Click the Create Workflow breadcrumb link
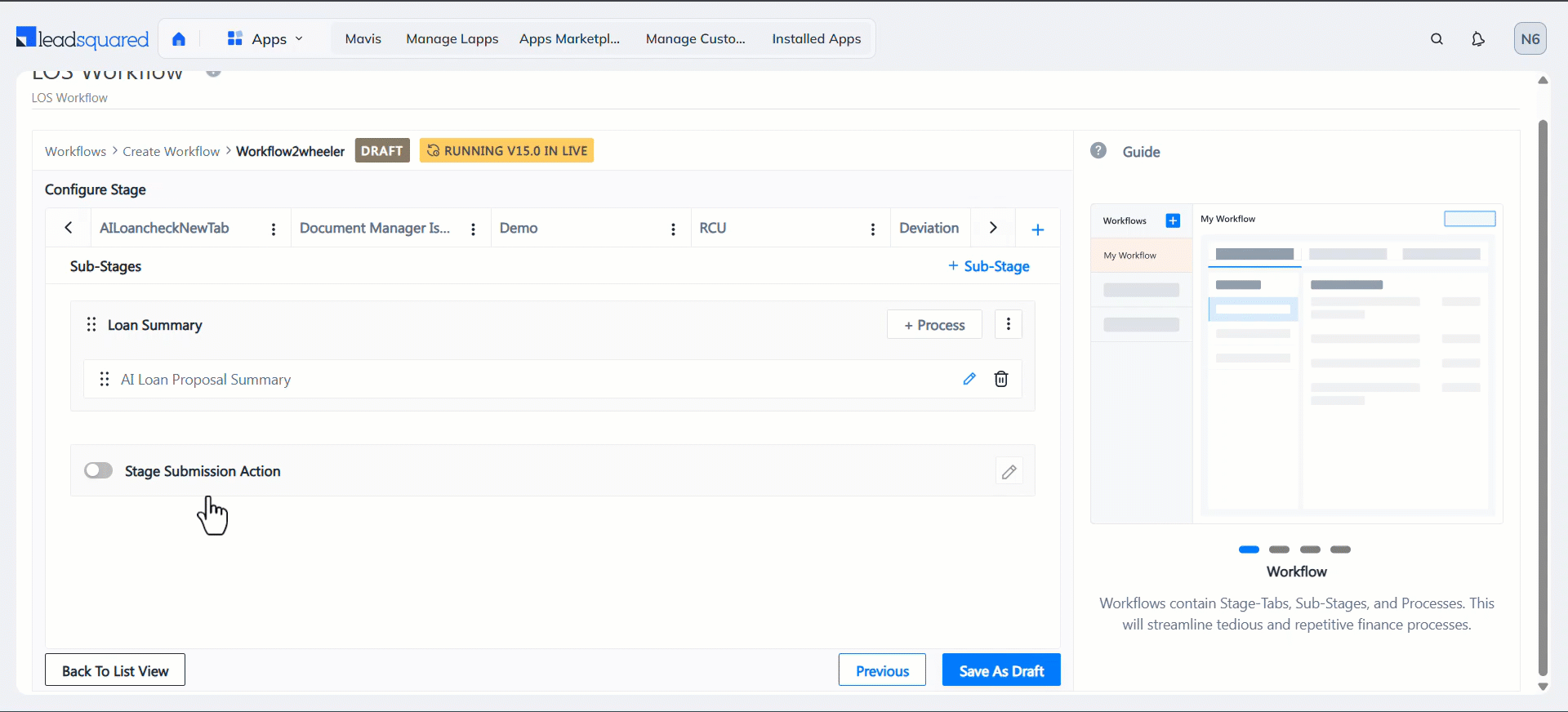Screen dimensions: 1568x712 coord(171,151)
